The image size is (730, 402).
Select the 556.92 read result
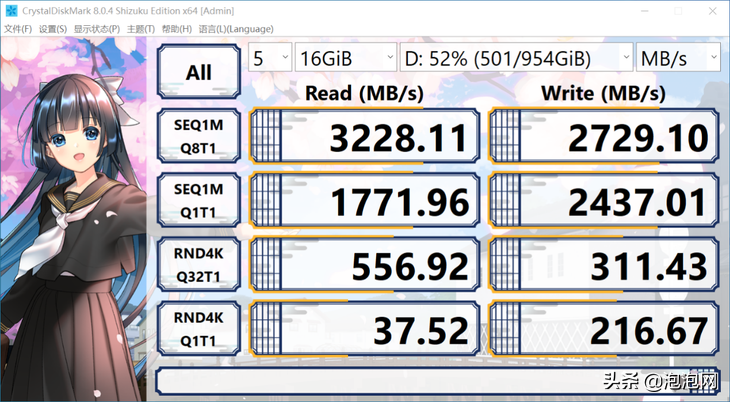pos(365,265)
